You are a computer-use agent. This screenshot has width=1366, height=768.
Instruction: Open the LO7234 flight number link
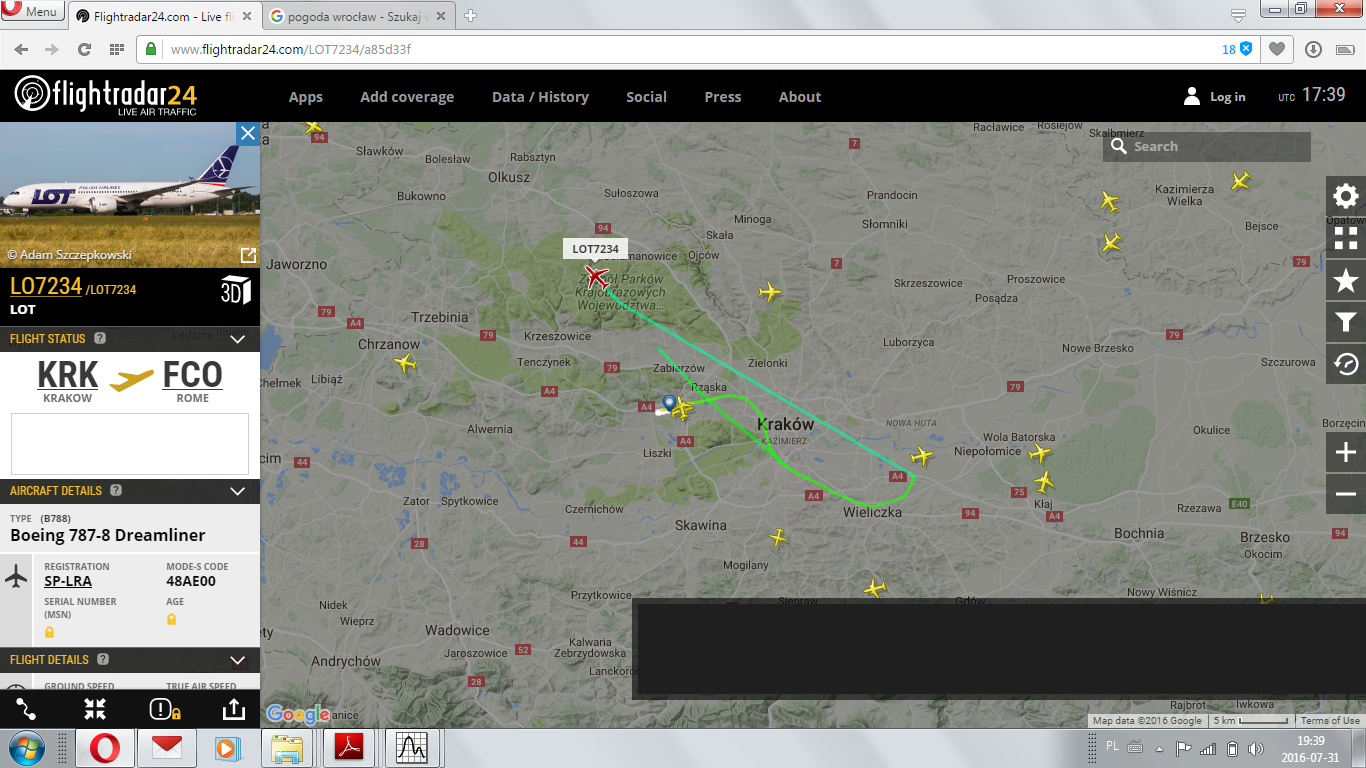46,286
